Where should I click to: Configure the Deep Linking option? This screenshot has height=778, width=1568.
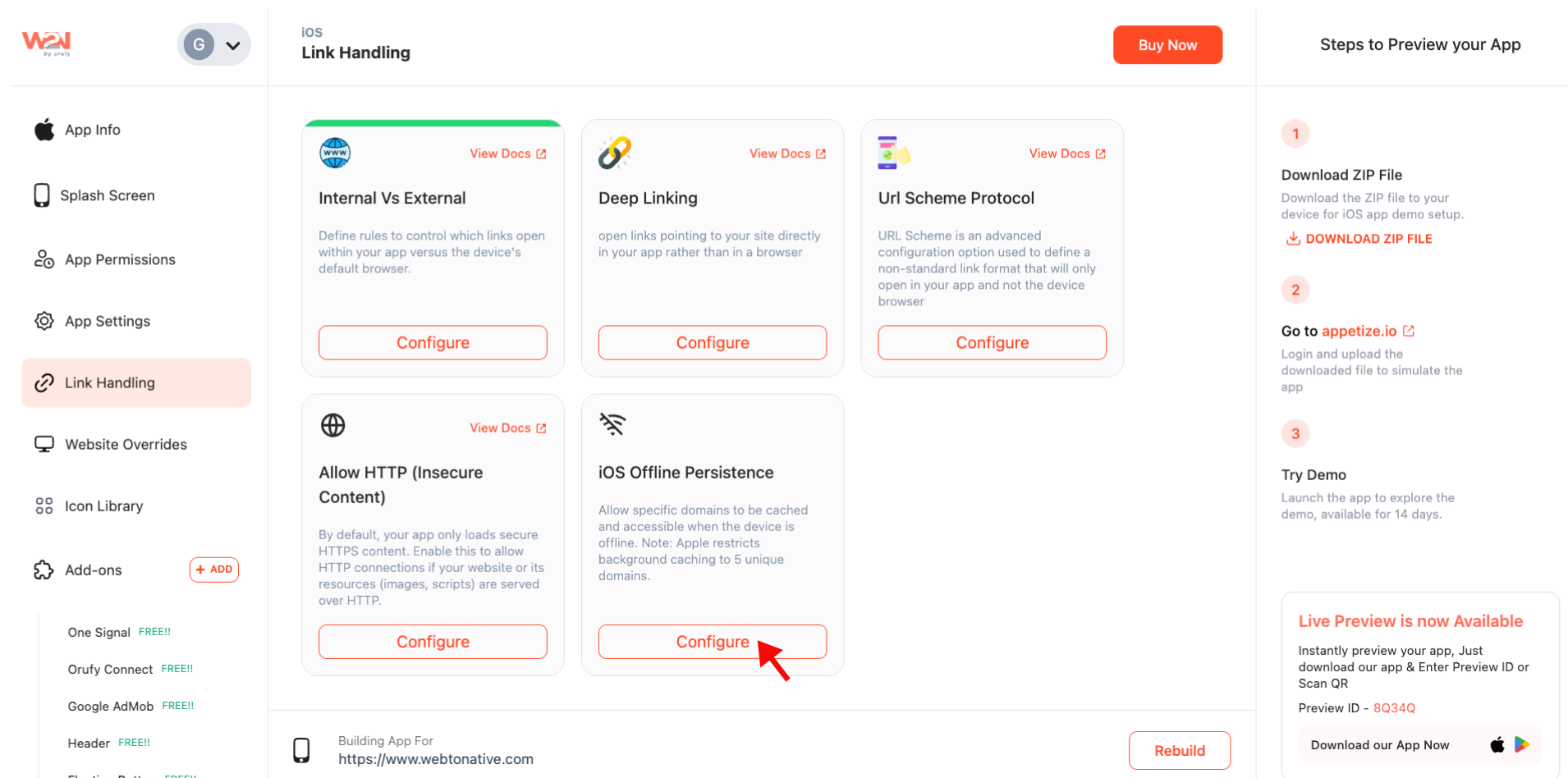[712, 343]
